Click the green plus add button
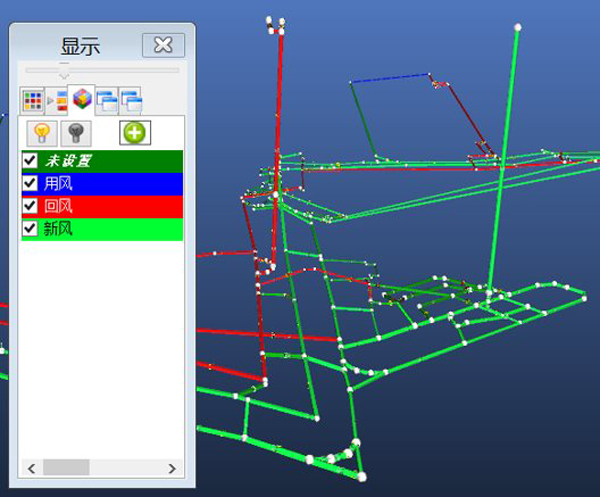600x497 pixels. (135, 133)
